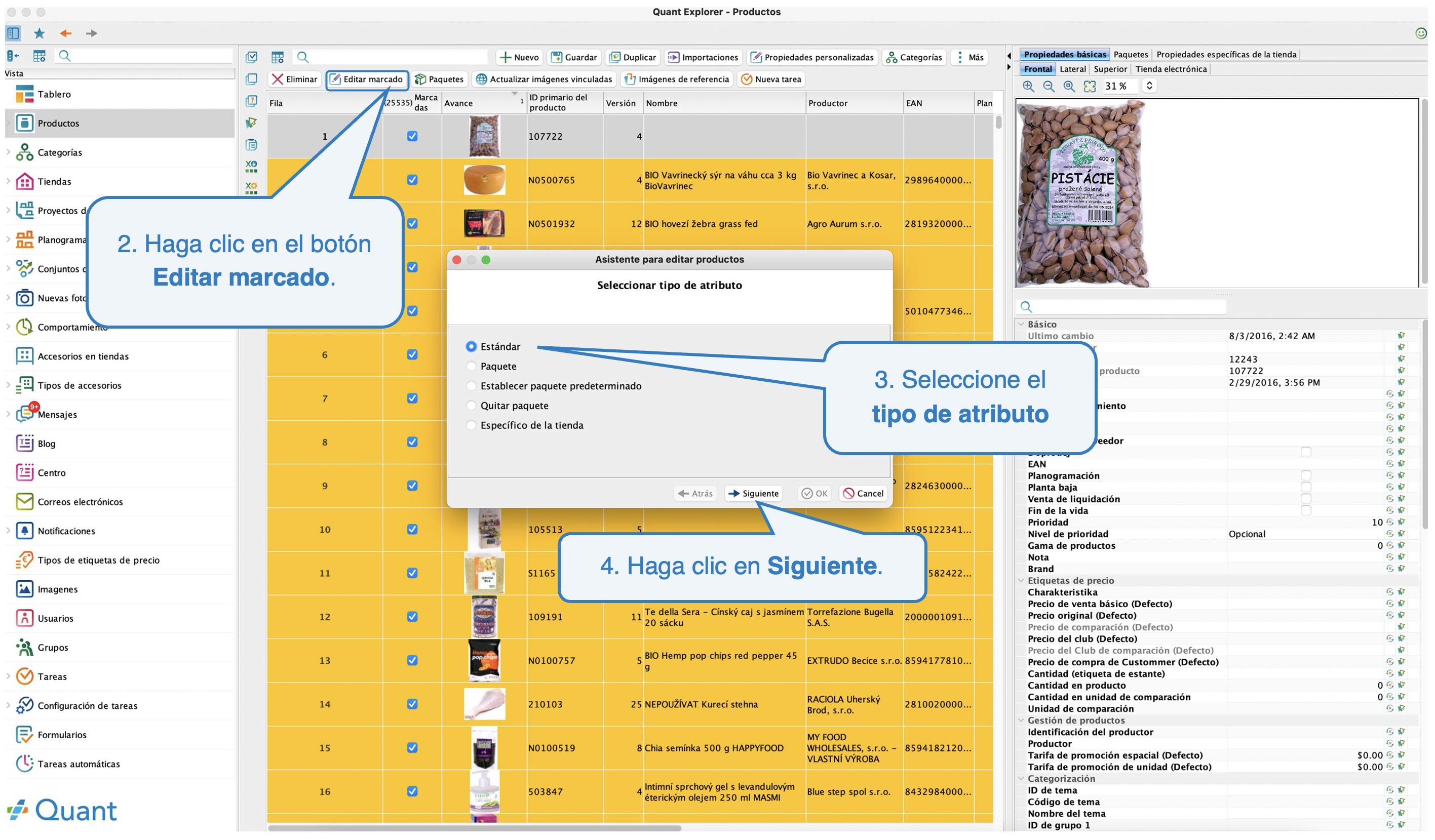Viewport: 1435px width, 840px height.
Task: Cancel the edit products wizard
Action: 864,493
